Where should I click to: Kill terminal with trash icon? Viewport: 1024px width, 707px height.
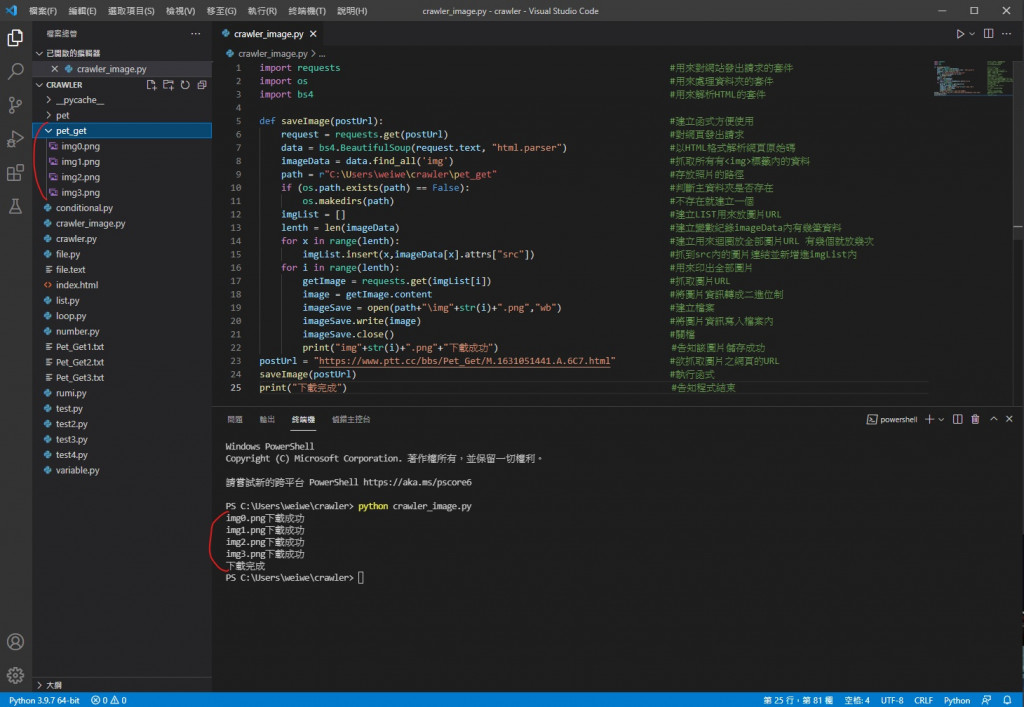[x=975, y=419]
